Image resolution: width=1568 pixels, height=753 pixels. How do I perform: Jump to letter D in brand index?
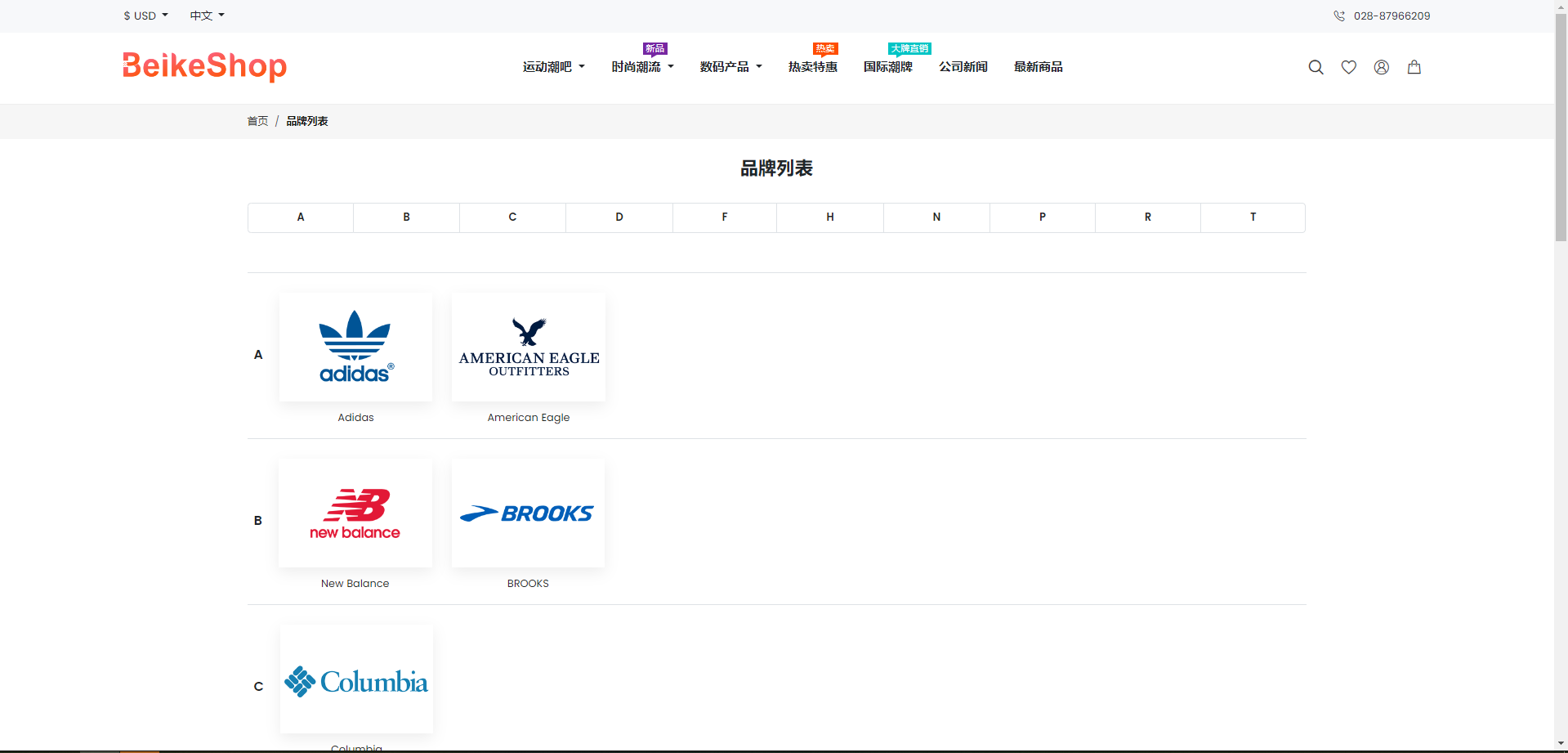(619, 217)
